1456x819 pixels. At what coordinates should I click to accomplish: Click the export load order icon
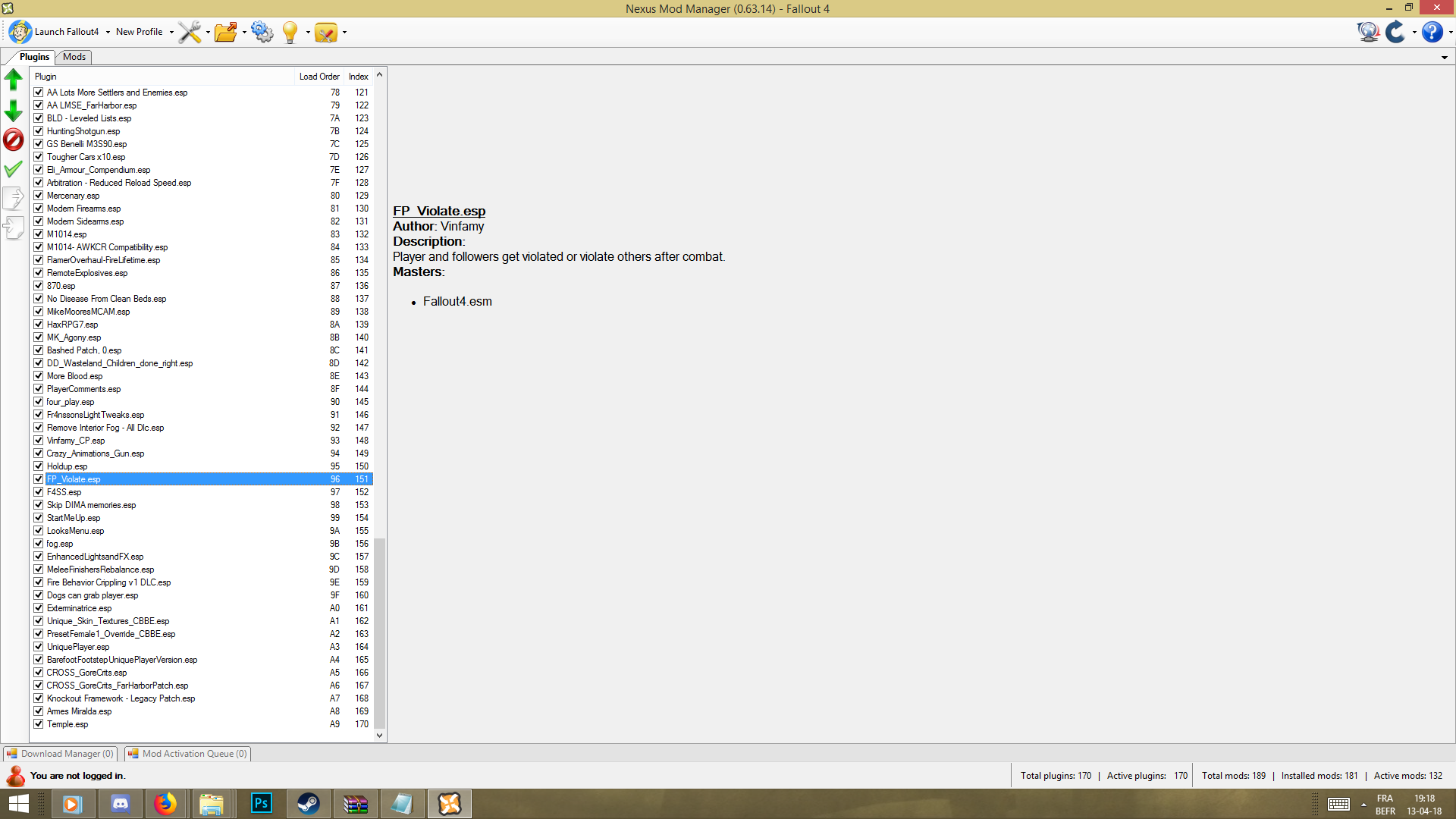click(x=14, y=198)
